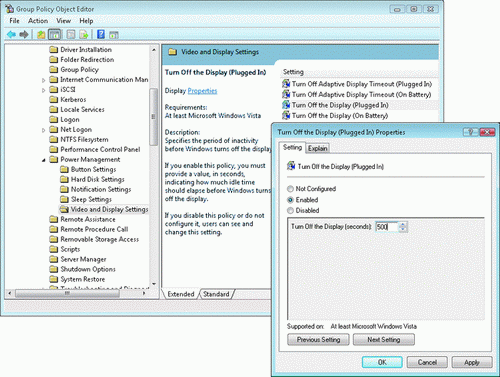Select the Group Policy folder
This screenshot has width=500, height=377.
click(x=74, y=70)
